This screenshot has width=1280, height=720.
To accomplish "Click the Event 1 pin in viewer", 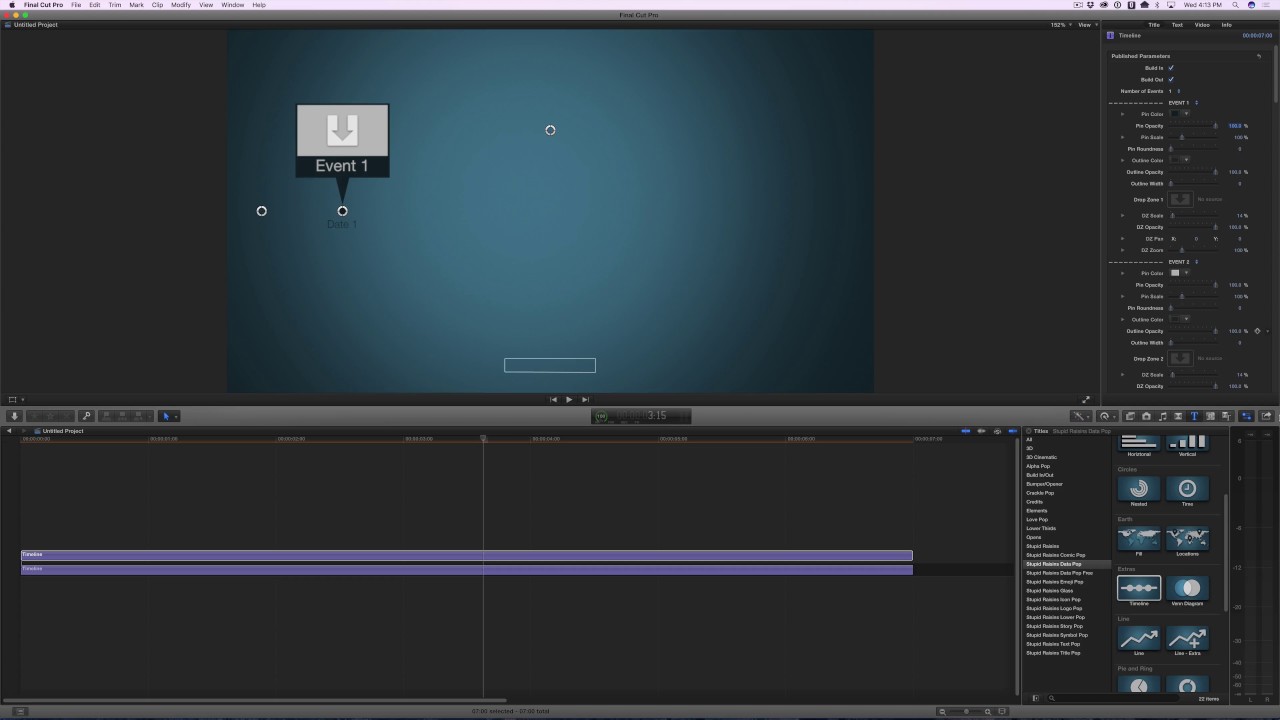I will pos(342,141).
